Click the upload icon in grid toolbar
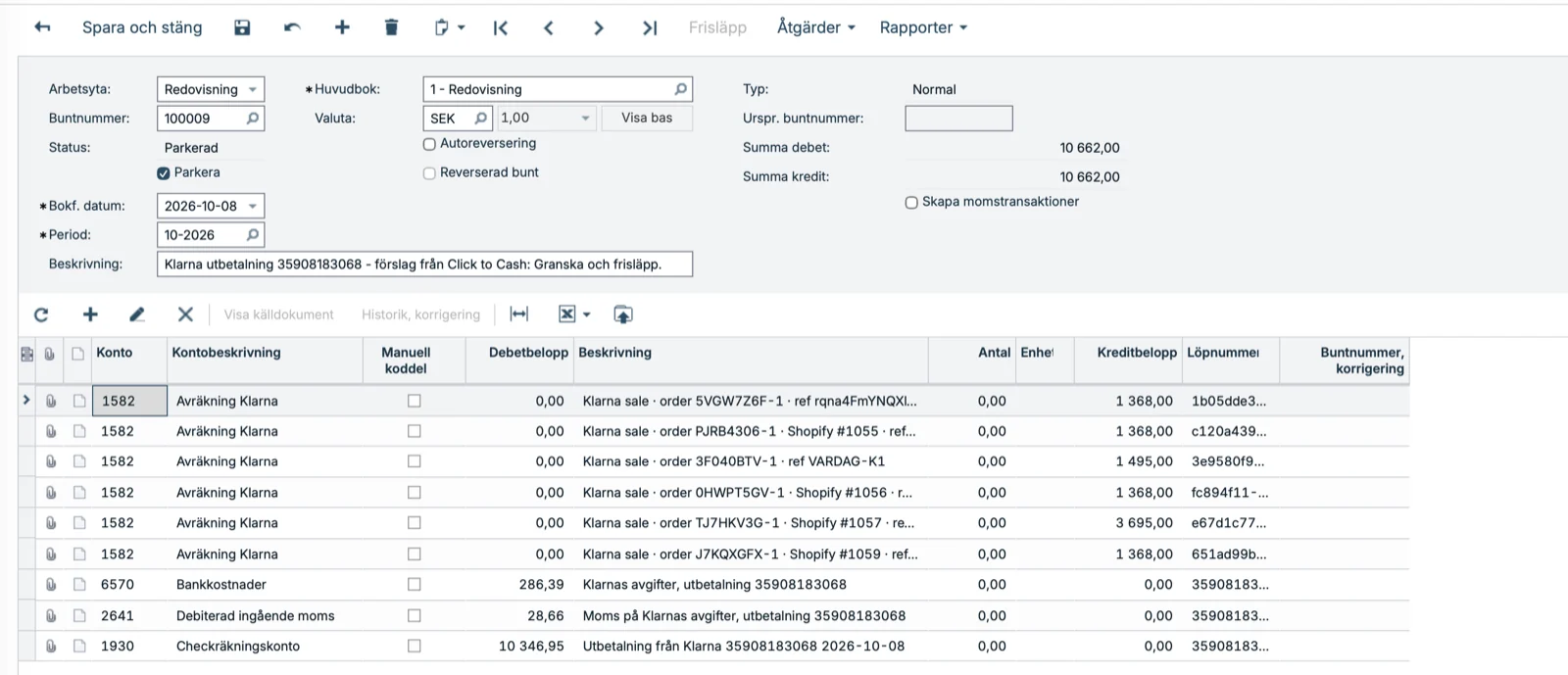The width and height of the screenshot is (1568, 675). [x=623, y=314]
